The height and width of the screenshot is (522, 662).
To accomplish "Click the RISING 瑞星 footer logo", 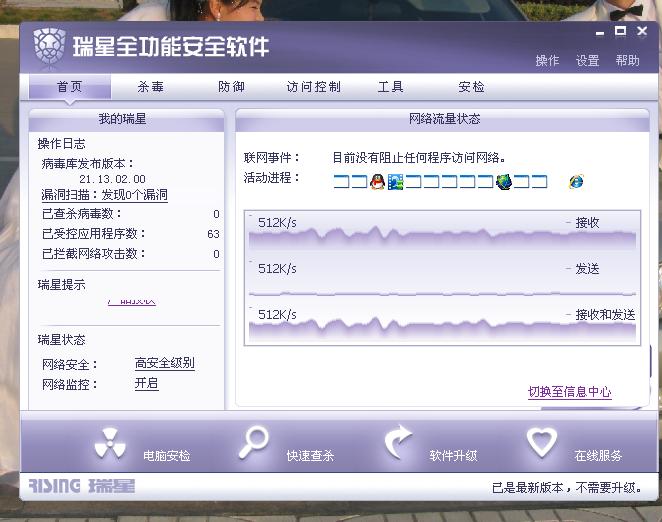I will pyautogui.click(x=82, y=486).
